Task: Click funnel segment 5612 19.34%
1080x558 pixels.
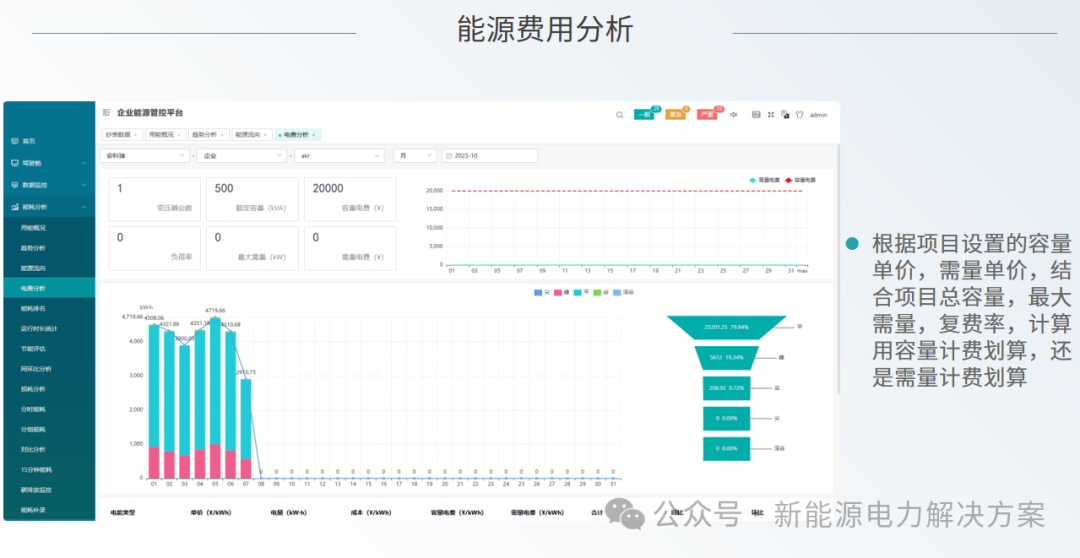Action: 727,358
